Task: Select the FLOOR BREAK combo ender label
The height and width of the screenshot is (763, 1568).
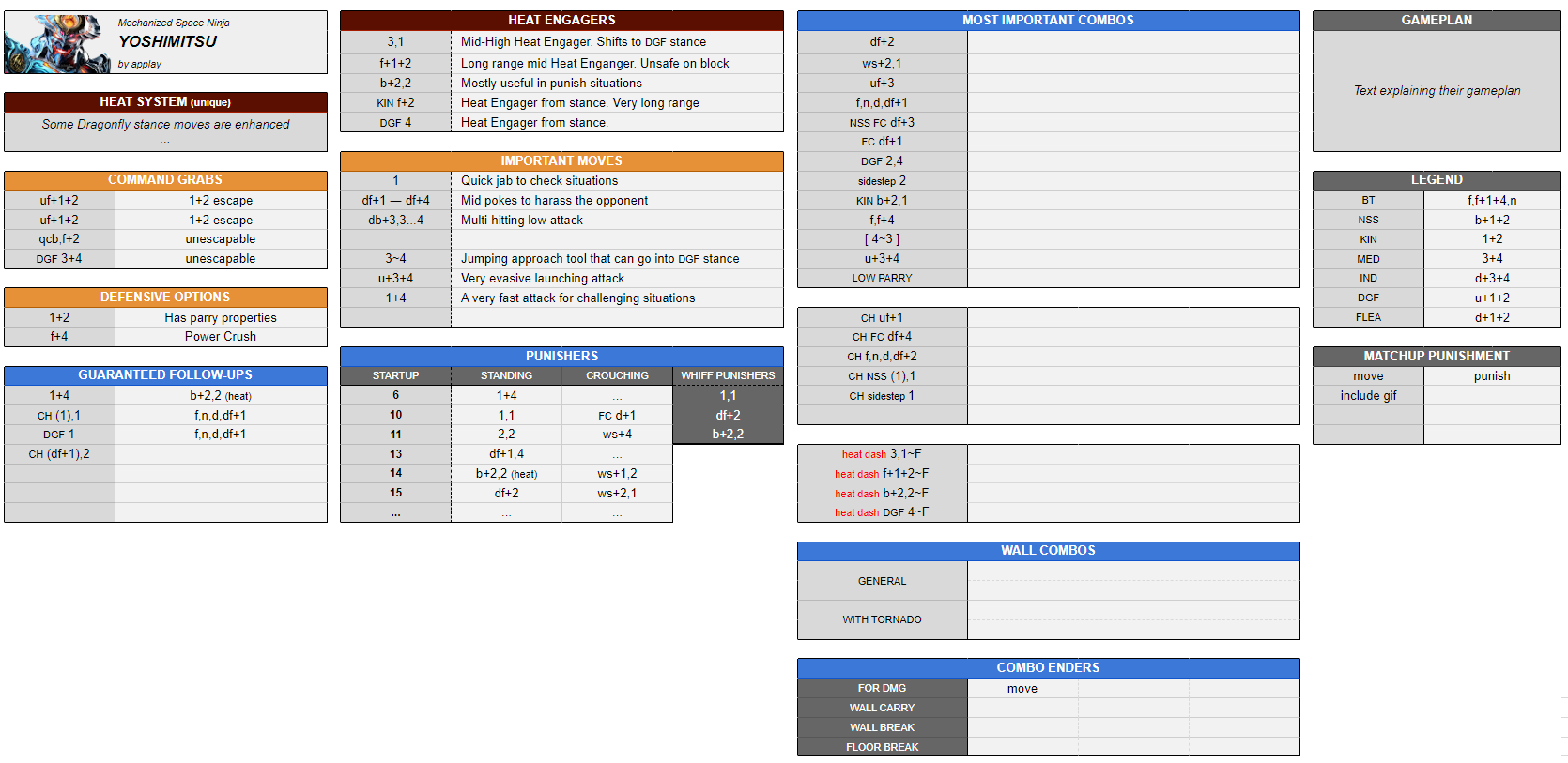Action: click(882, 747)
